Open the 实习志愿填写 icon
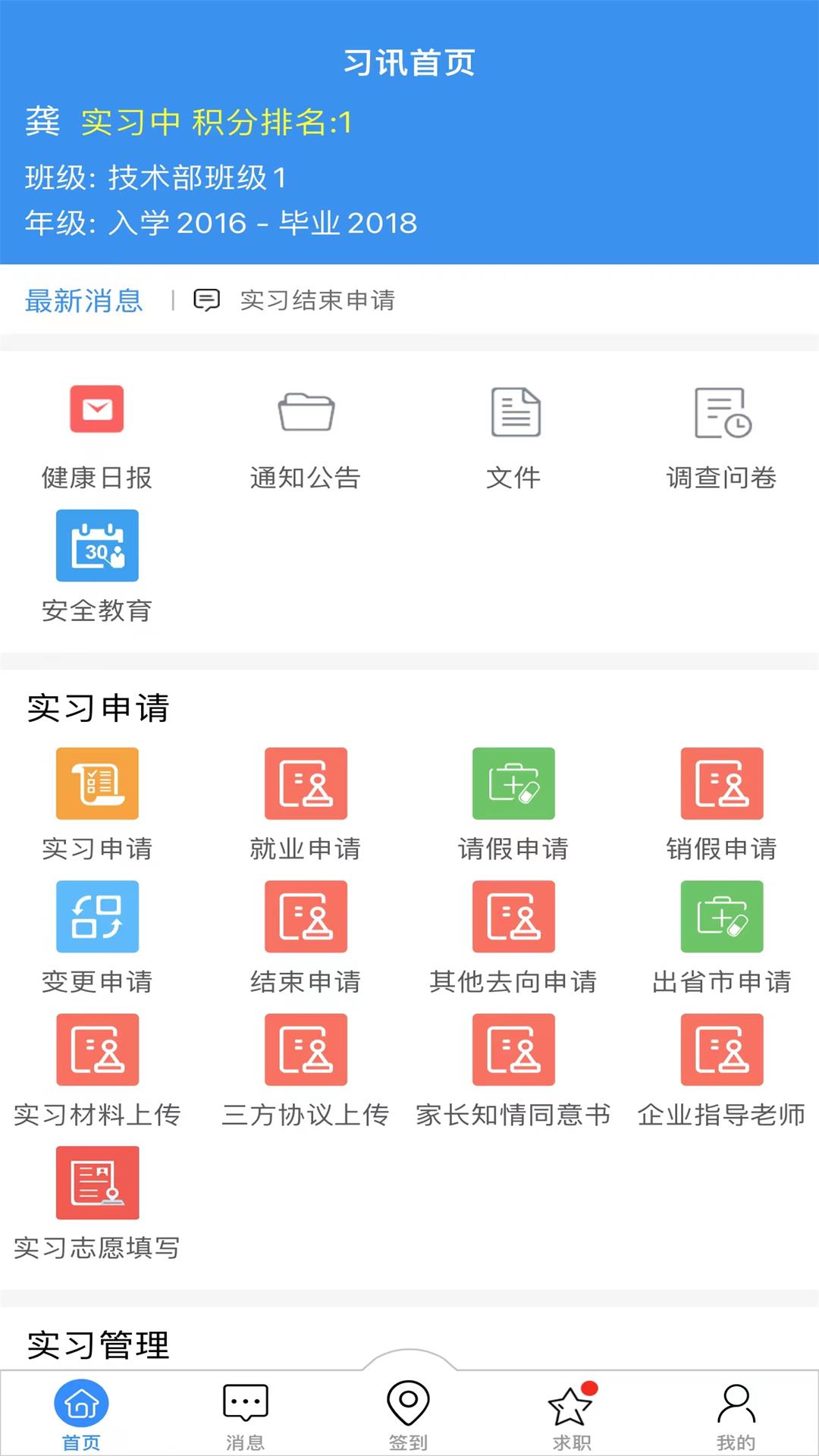This screenshot has height=1456, width=819. 97,1182
